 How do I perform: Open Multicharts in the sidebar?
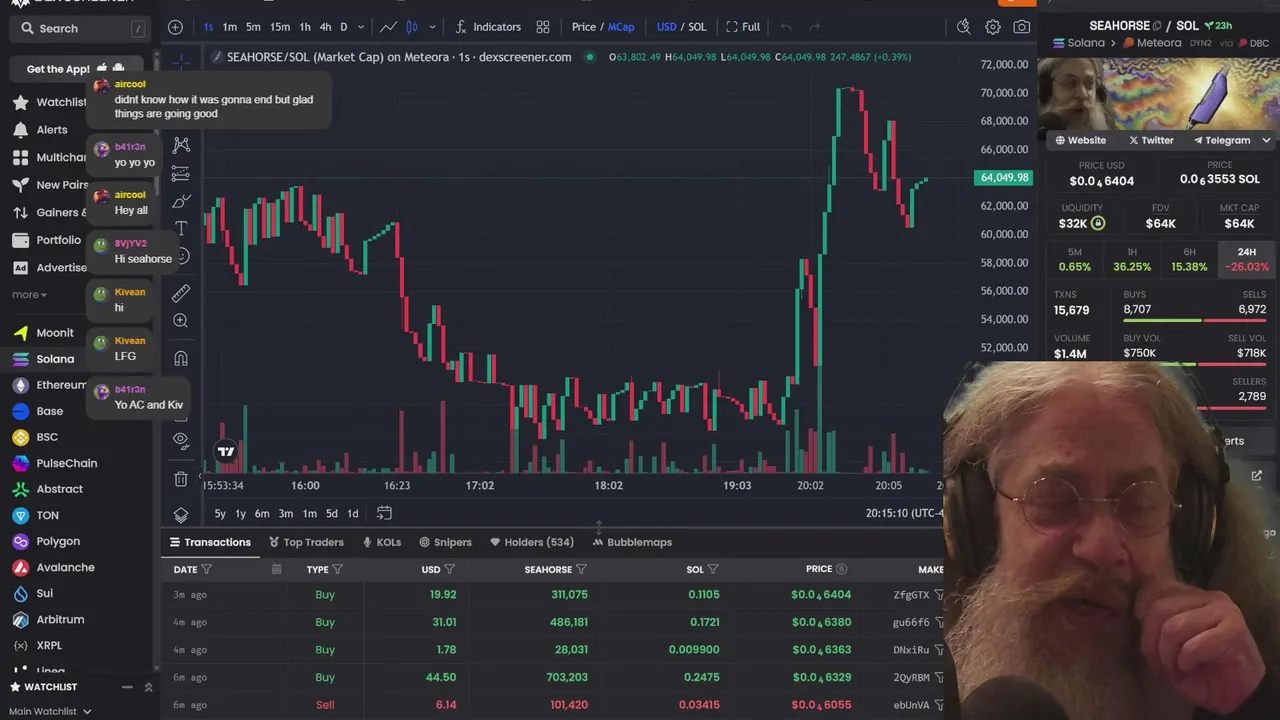coord(49,157)
